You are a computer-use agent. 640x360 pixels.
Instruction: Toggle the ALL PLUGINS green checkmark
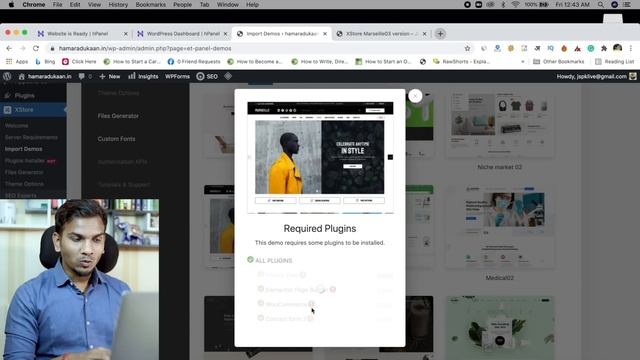(250, 260)
